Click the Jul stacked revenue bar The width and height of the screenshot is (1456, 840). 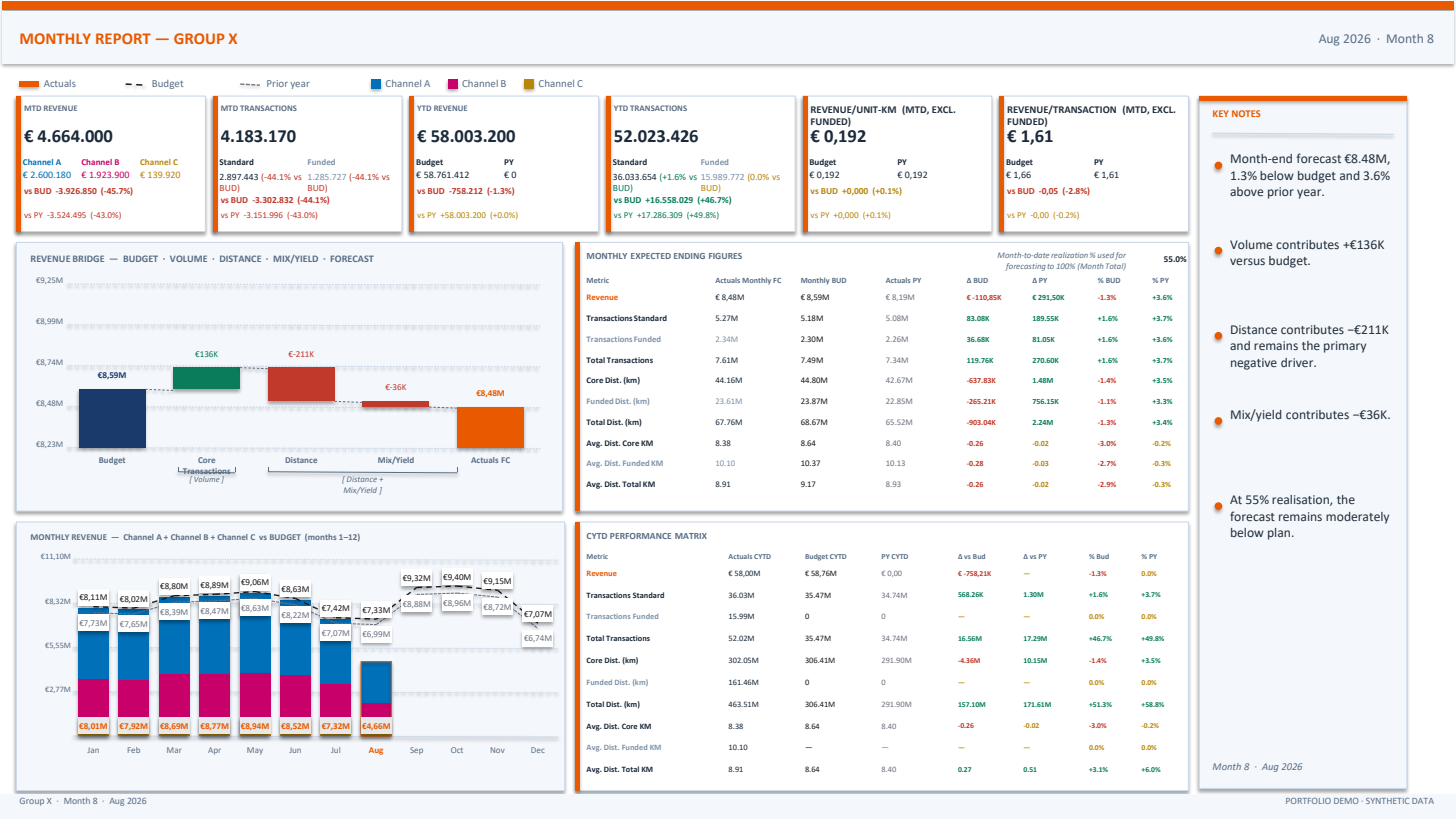coord(335,677)
